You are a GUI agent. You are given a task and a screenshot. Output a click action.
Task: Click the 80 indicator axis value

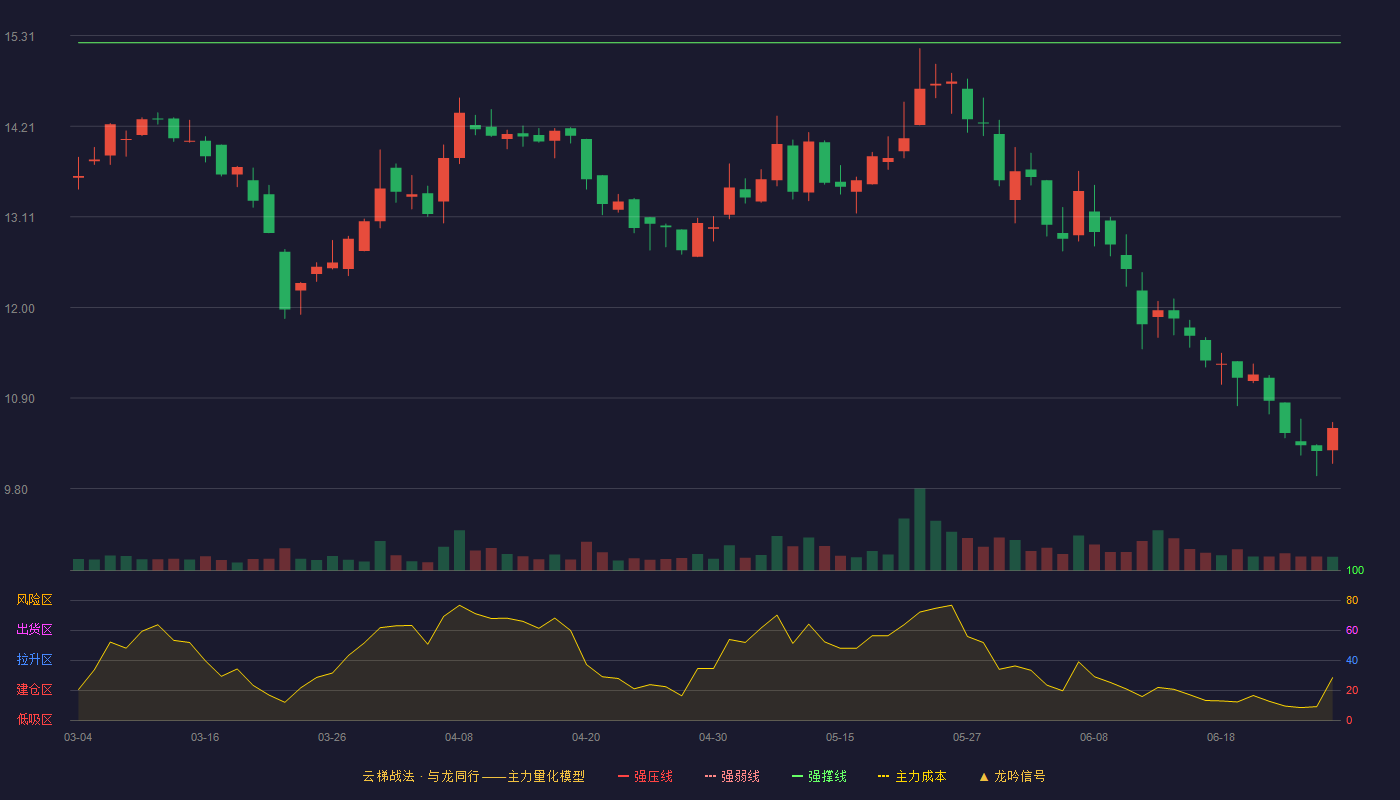[1352, 600]
